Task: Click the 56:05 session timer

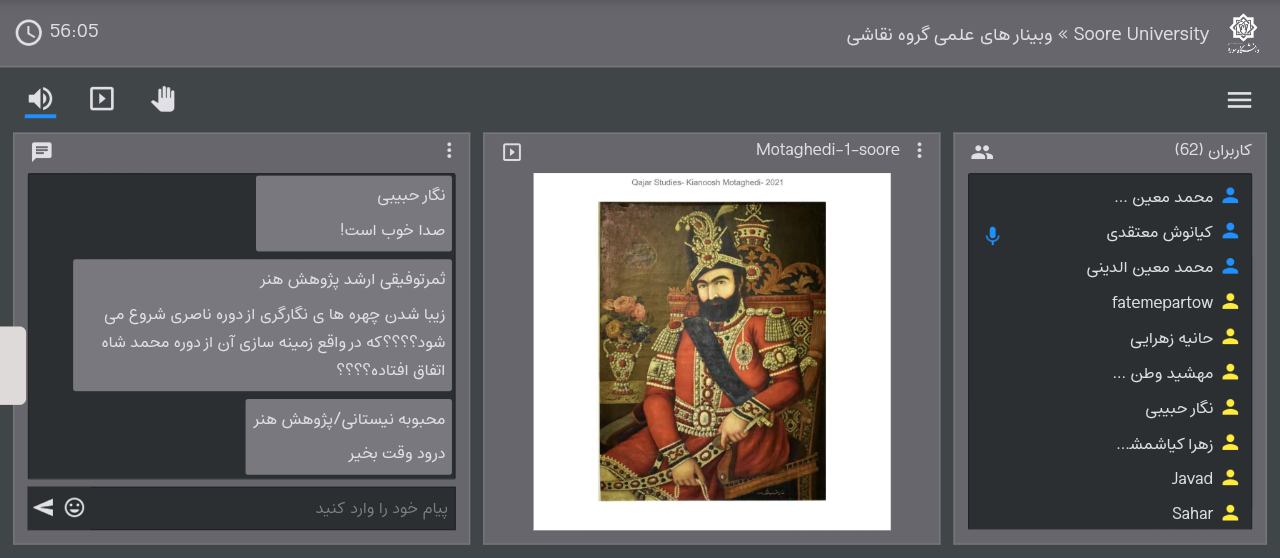Action: [74, 31]
